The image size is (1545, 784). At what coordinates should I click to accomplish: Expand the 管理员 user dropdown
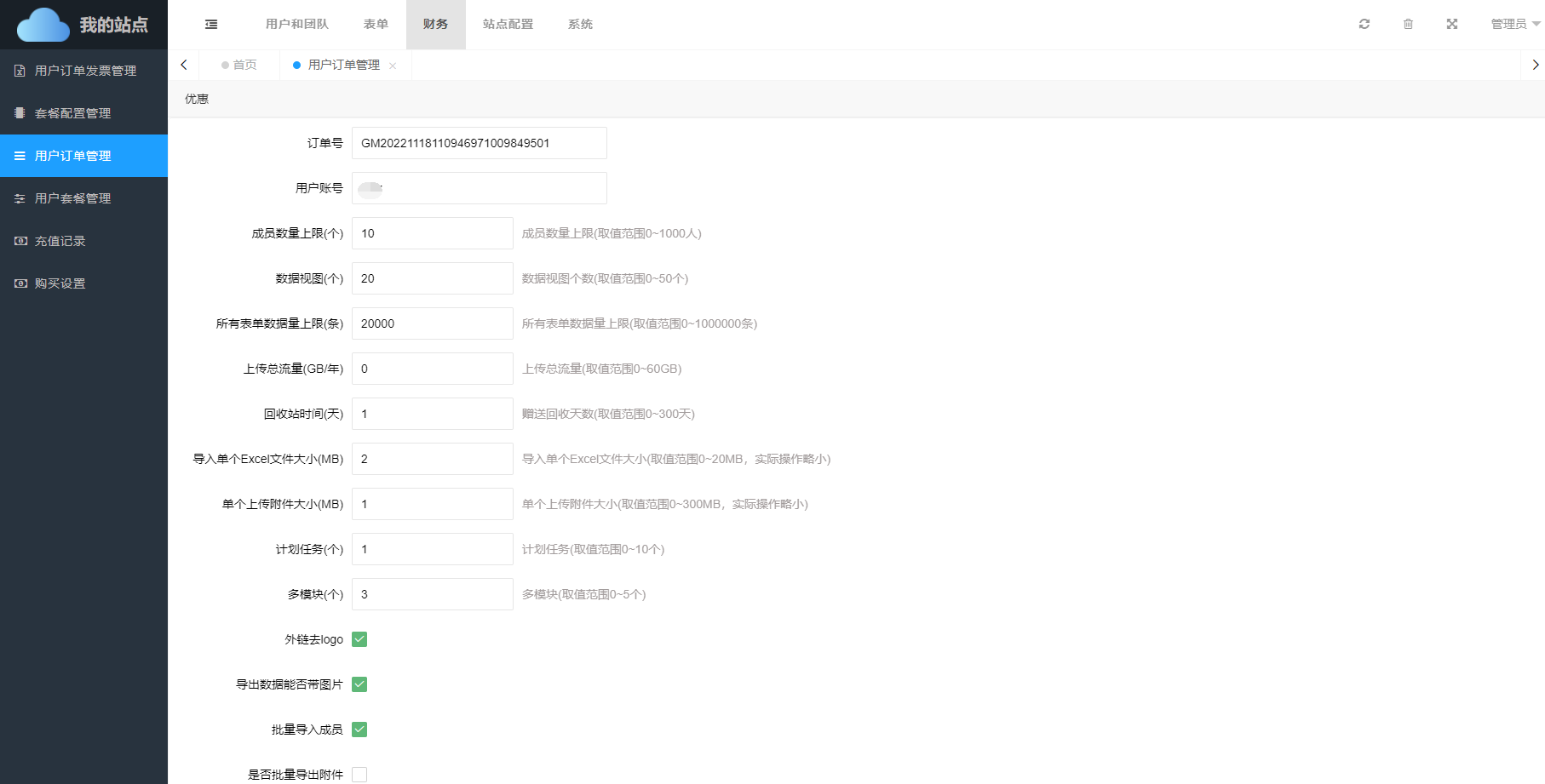[1514, 24]
